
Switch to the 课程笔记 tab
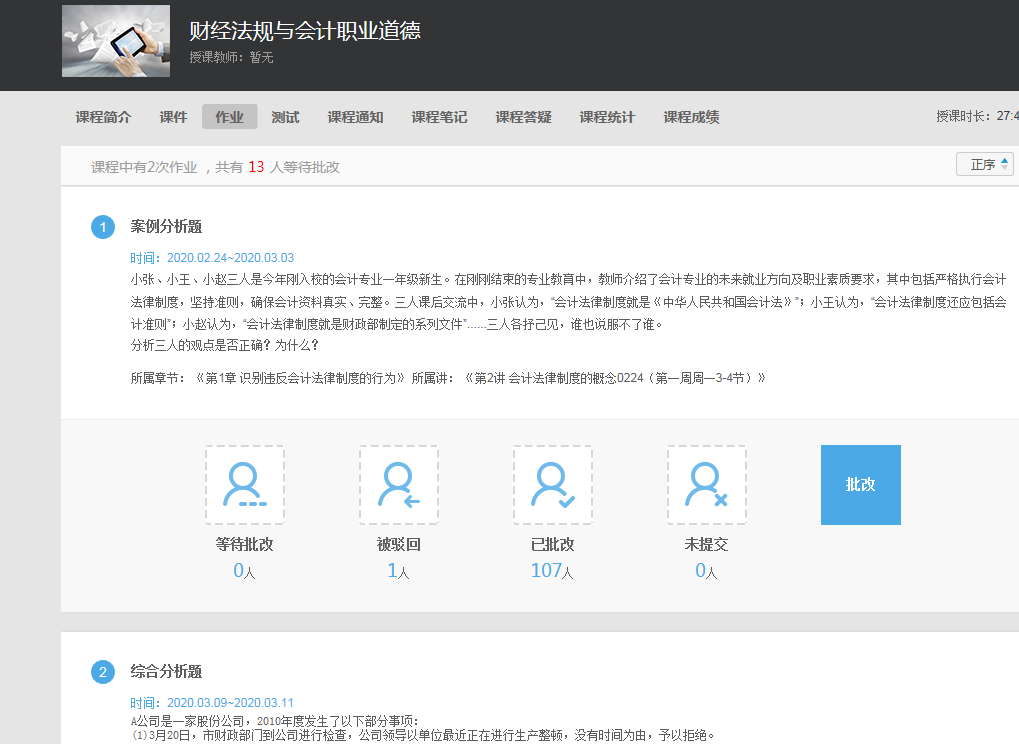click(439, 117)
